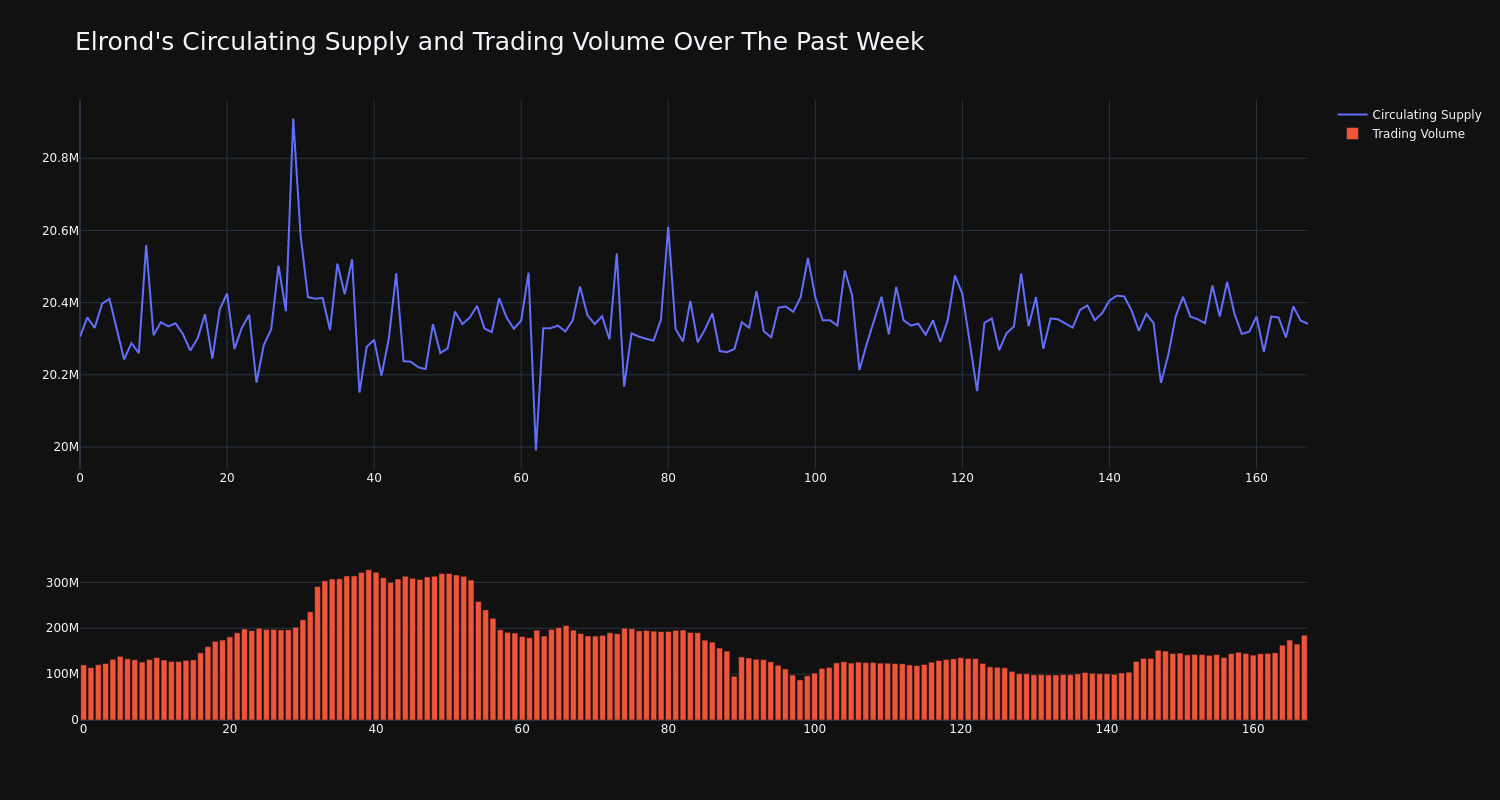Click the 20.6M y-axis label
1500x800 pixels.
pyautogui.click(x=60, y=231)
